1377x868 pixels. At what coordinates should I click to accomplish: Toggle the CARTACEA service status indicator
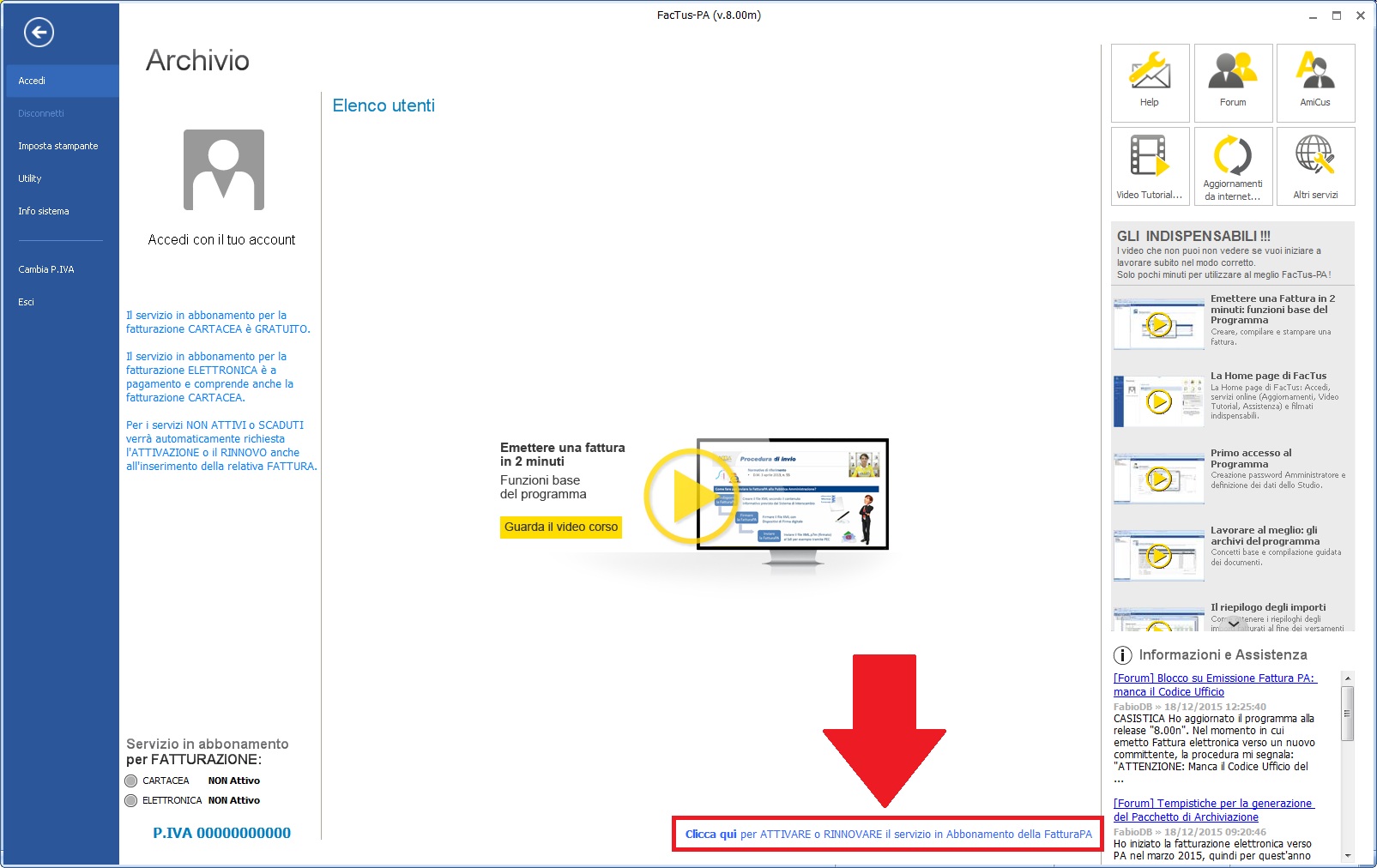click(131, 781)
